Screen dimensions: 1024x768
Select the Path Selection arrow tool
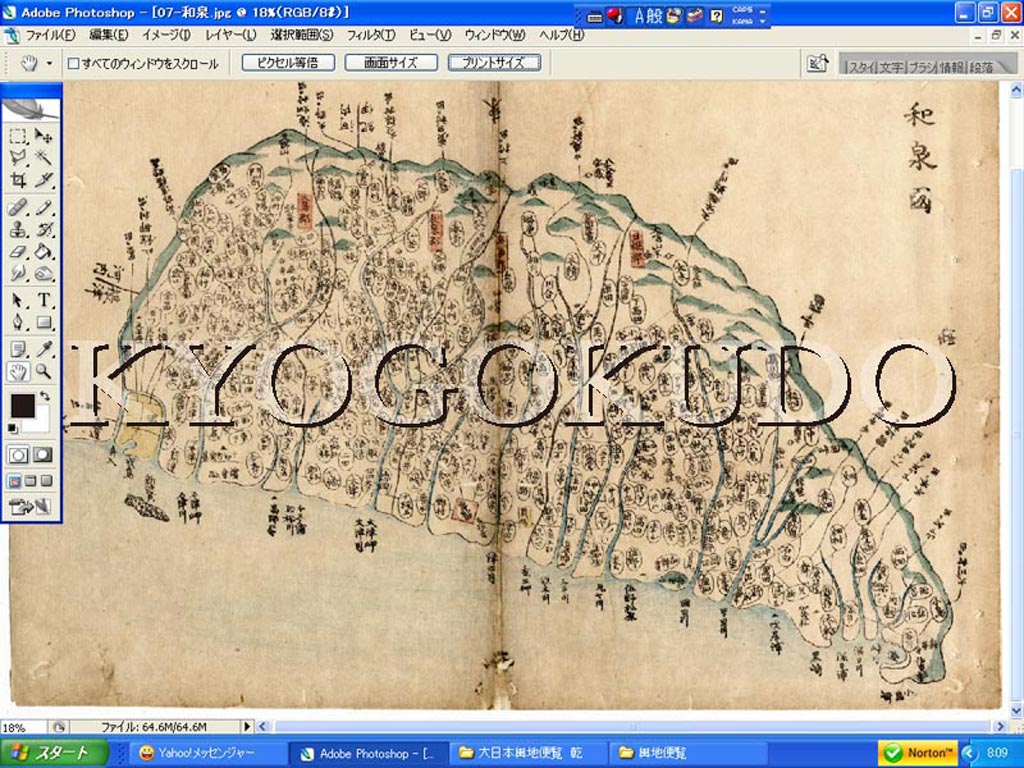point(18,300)
